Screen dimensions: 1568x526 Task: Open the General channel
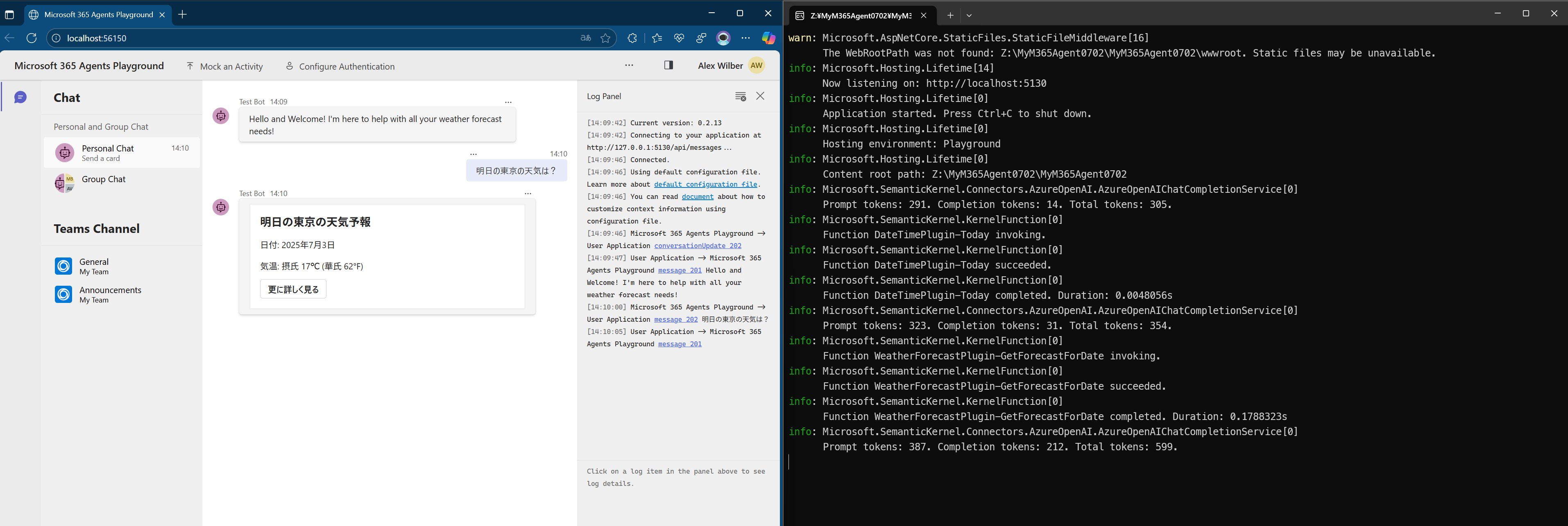coord(122,266)
